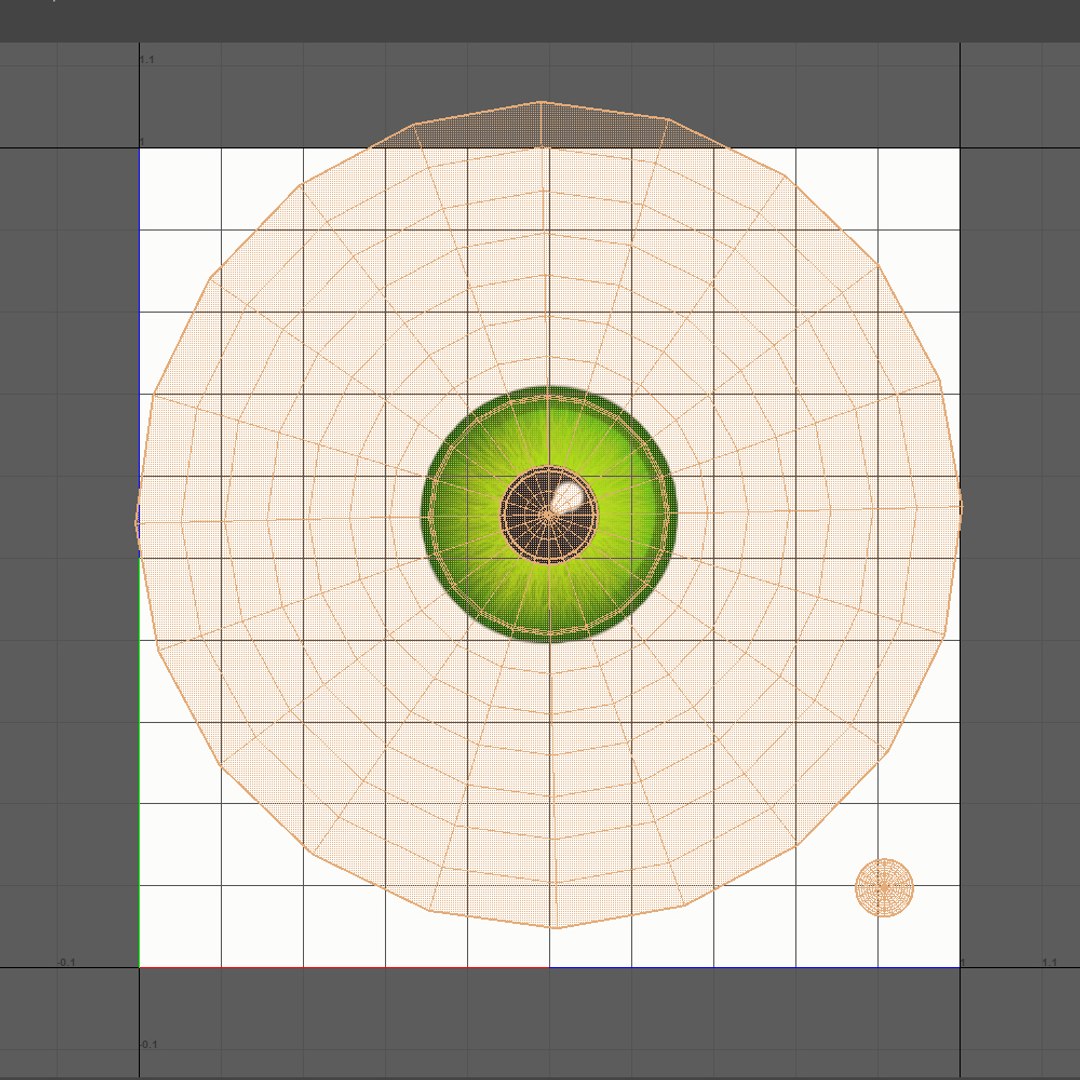Image resolution: width=1080 pixels, height=1080 pixels.
Task: Click the "-0.1" label on the vertical axis
Action: point(149,1044)
